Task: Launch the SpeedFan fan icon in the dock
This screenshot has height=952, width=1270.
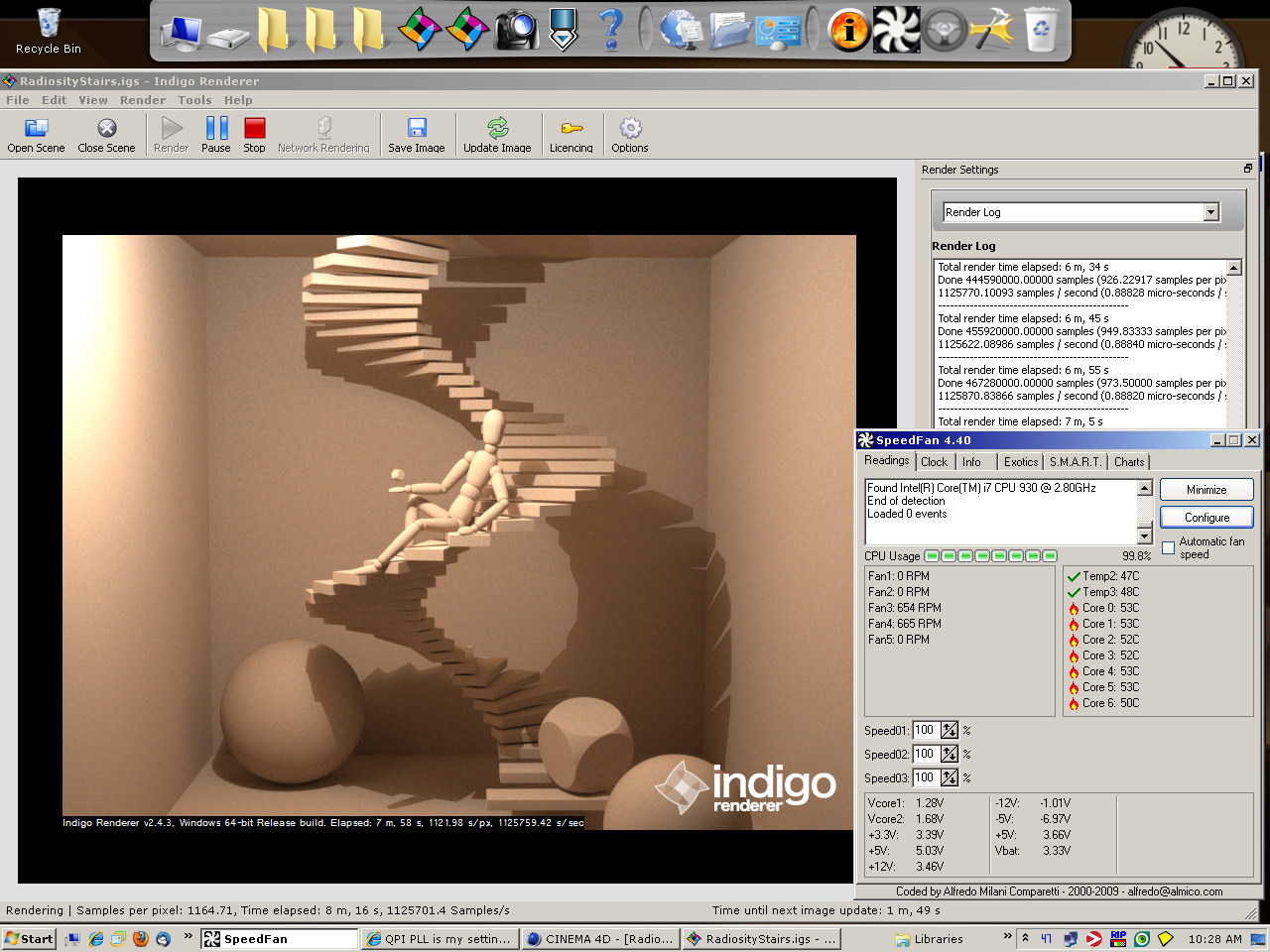Action: pos(897,30)
